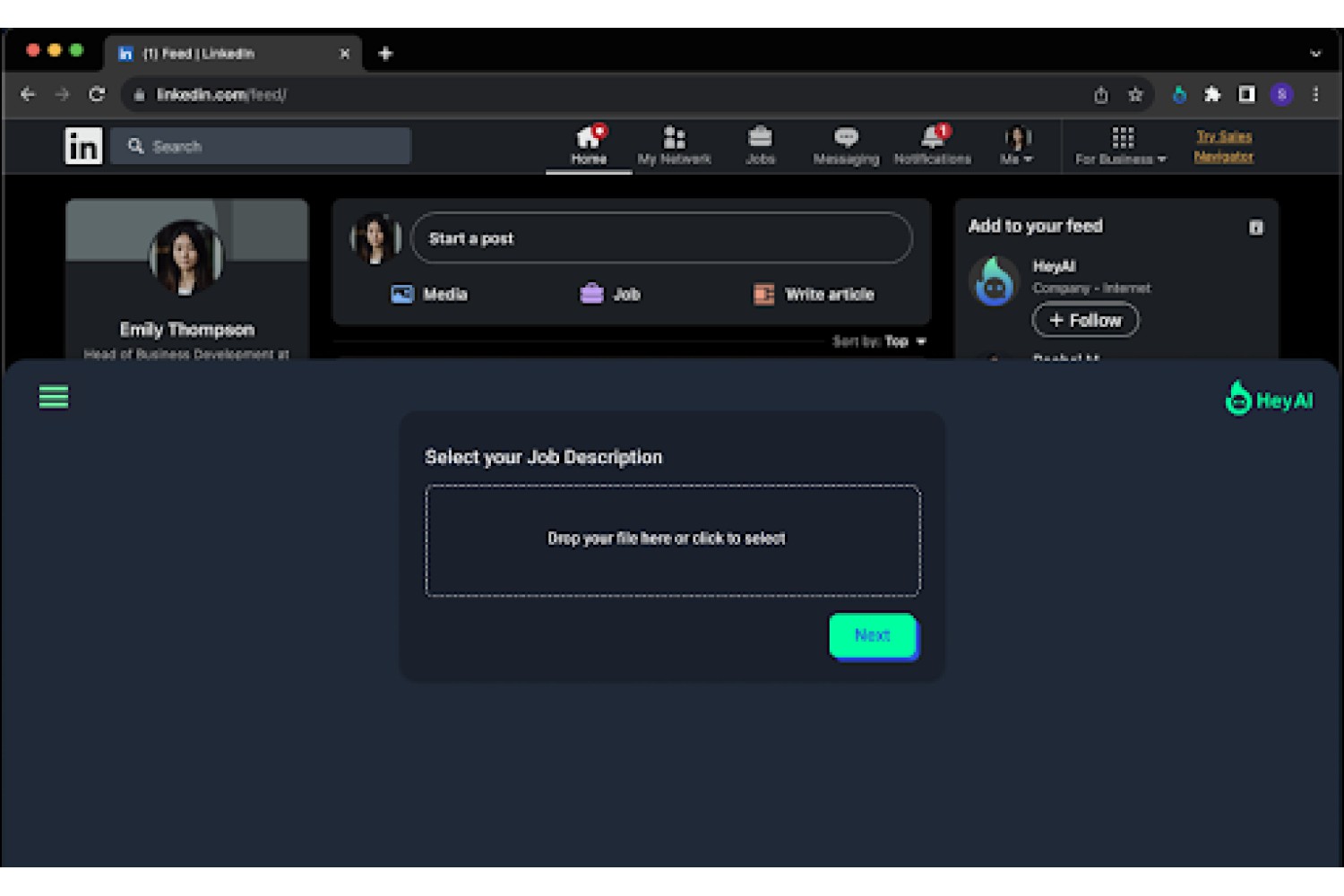Open the tab search chevron
This screenshot has width=1344, height=896.
pyautogui.click(x=1315, y=54)
